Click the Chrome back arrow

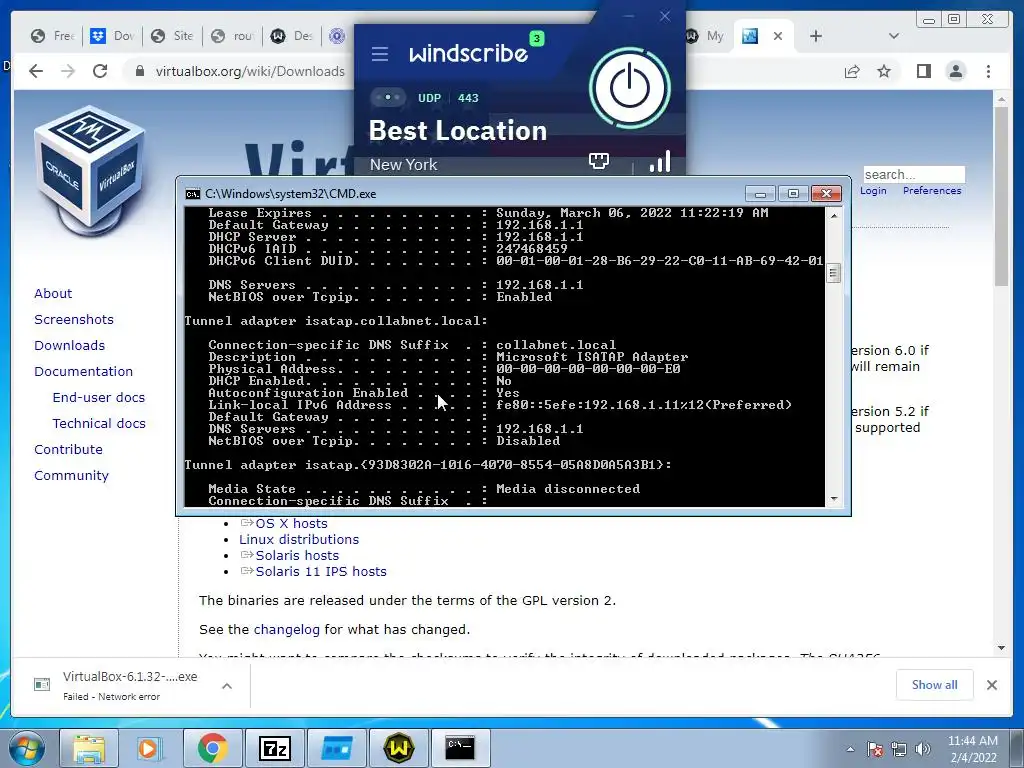click(36, 71)
